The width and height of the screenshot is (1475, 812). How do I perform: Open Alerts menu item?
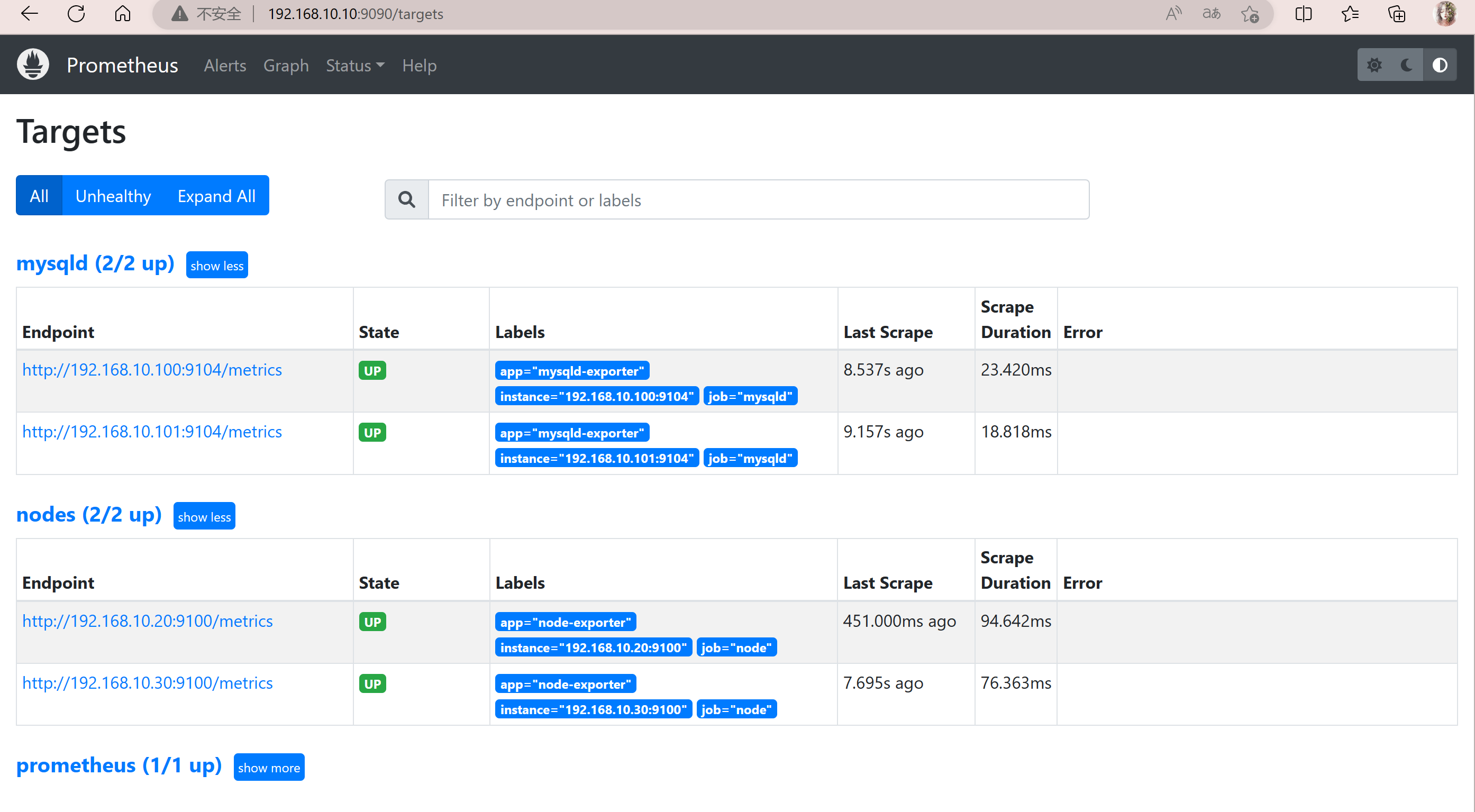pos(224,65)
